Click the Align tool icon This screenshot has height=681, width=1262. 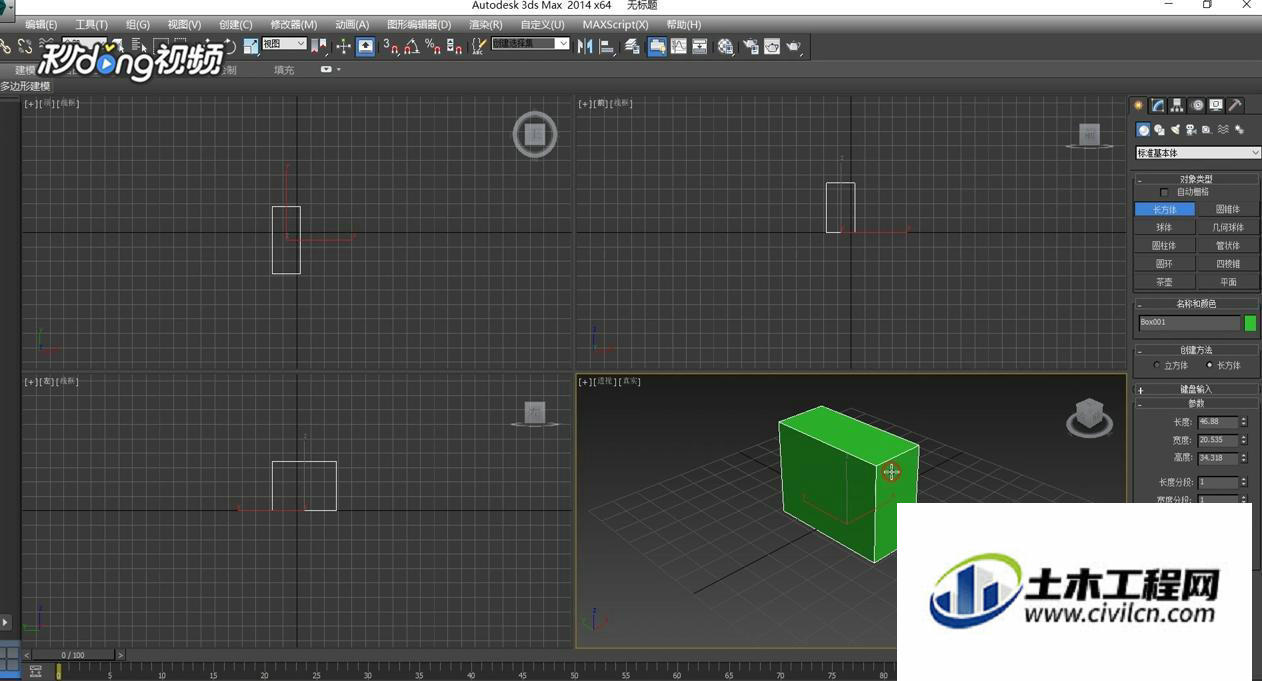click(x=607, y=46)
